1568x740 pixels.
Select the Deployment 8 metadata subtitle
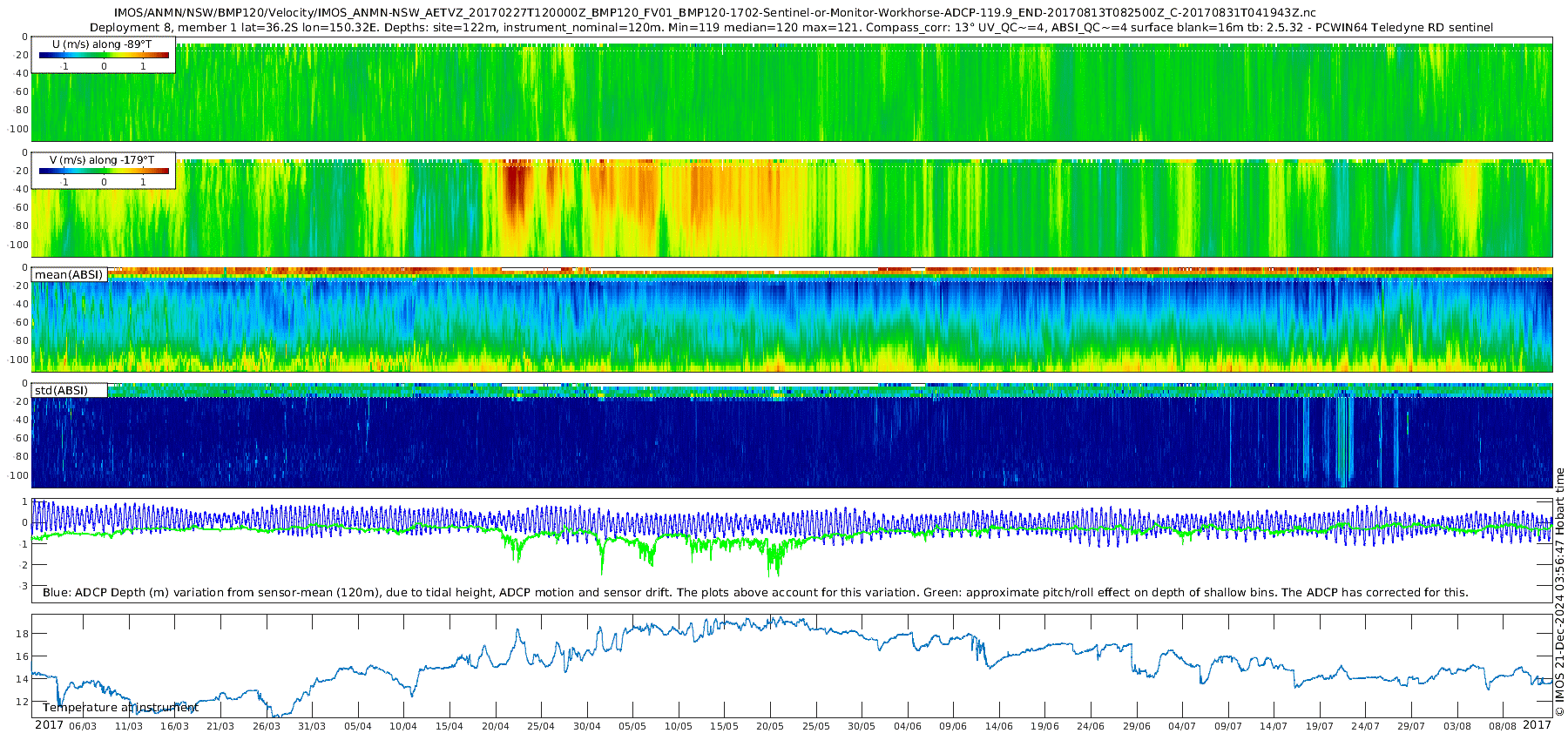pyautogui.click(x=791, y=28)
